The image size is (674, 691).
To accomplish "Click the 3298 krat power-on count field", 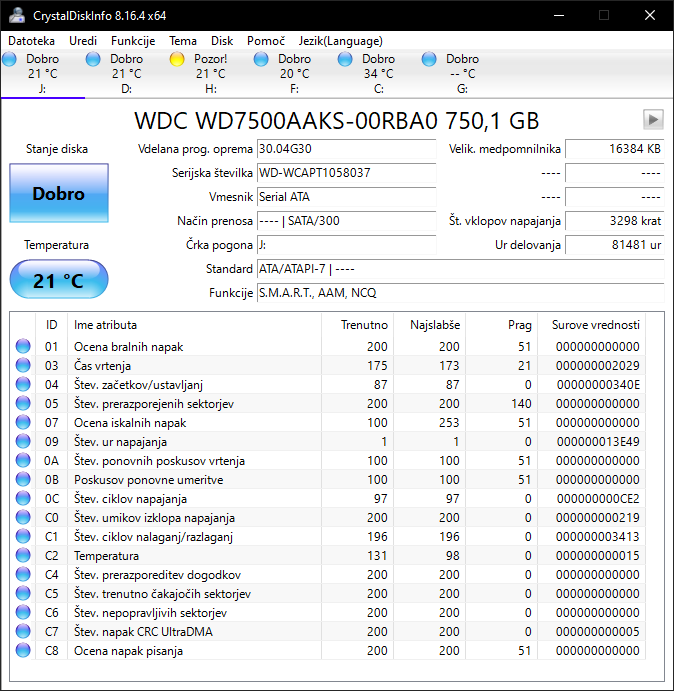I will point(614,221).
